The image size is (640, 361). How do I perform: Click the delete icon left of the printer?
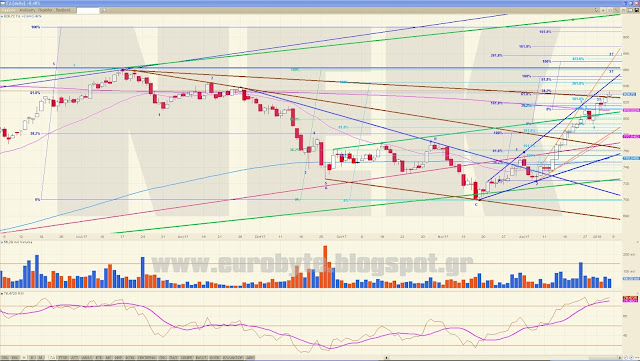click(623, 10)
